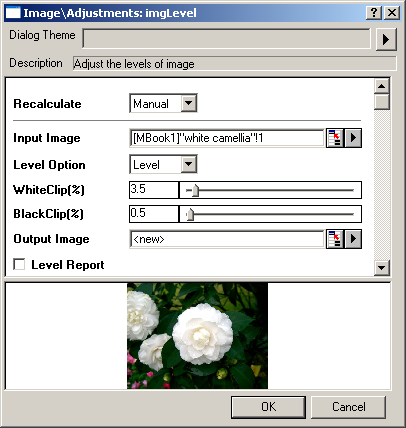Click the WhiteClip(%) label
This screenshot has height=428, width=406.
(x=49, y=190)
